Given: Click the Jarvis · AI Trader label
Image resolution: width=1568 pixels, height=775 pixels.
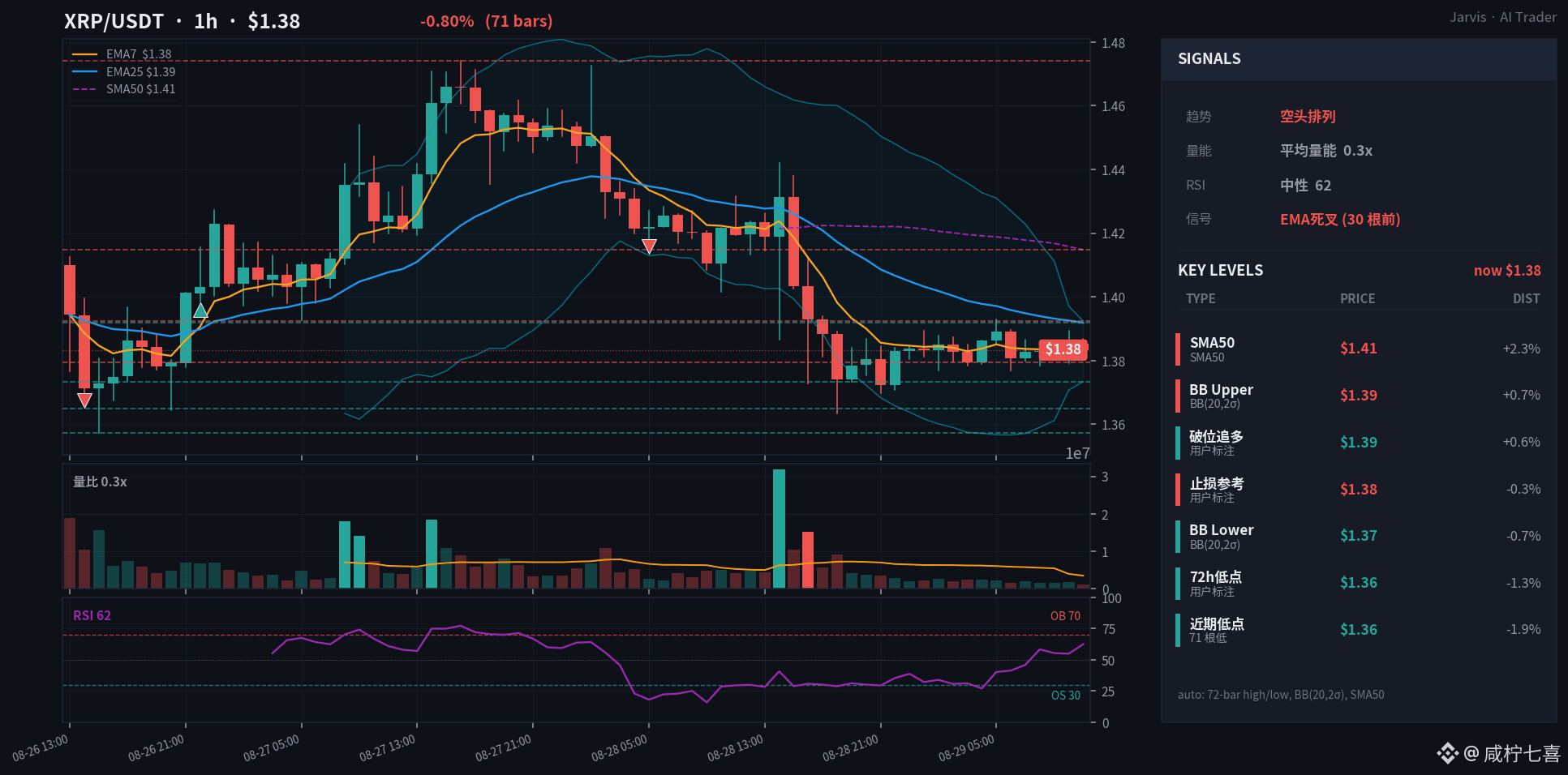Looking at the screenshot, I should click(1503, 17).
